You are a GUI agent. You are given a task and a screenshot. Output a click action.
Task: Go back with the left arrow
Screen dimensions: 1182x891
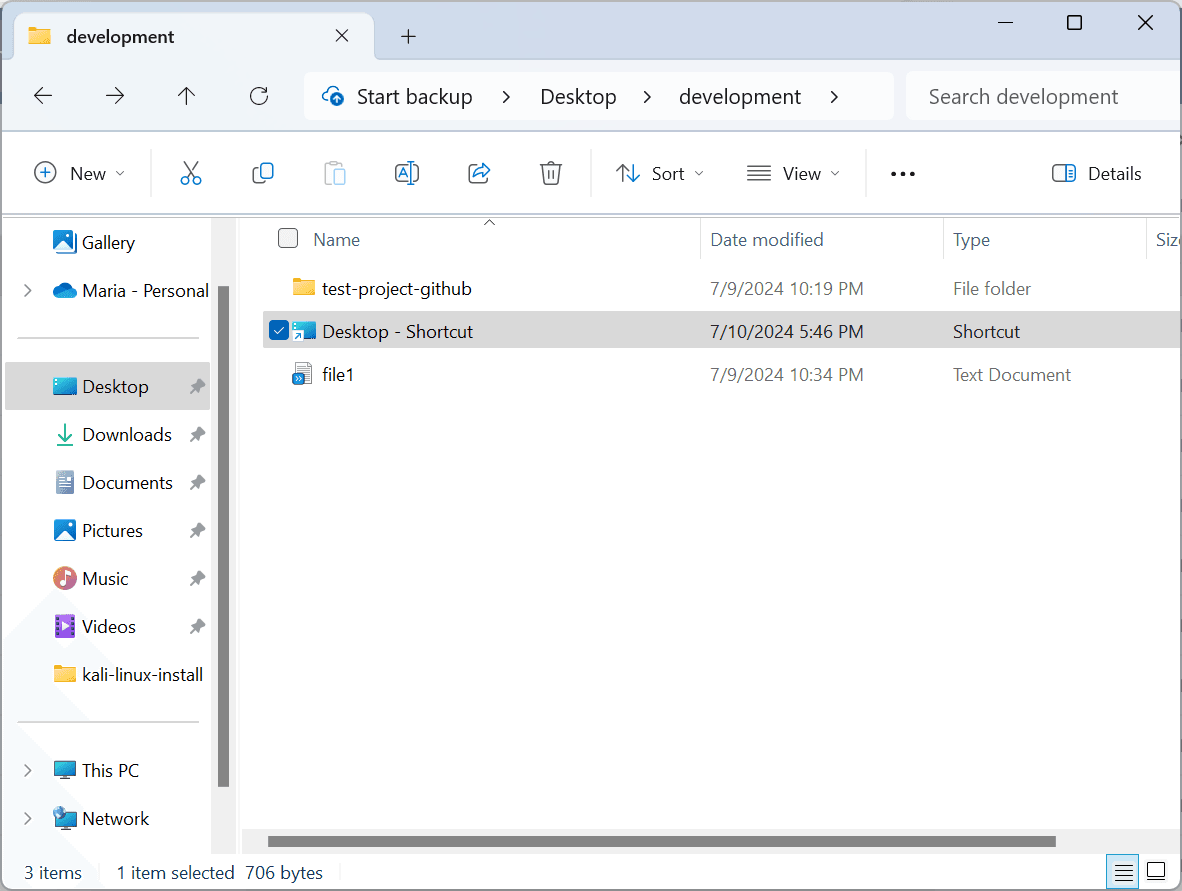pos(43,96)
